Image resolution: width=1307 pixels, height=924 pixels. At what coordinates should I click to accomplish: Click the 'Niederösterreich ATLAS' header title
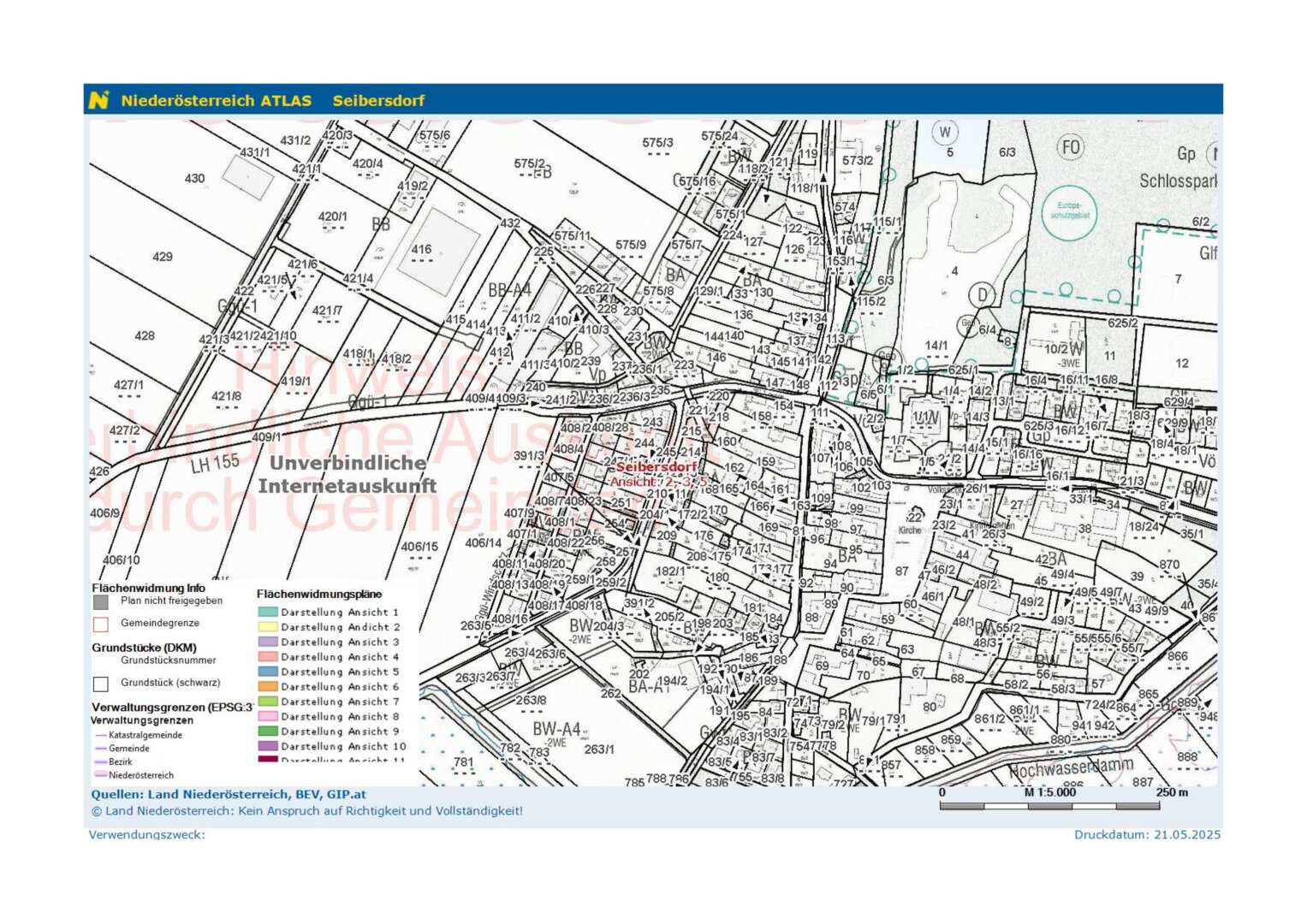216,101
